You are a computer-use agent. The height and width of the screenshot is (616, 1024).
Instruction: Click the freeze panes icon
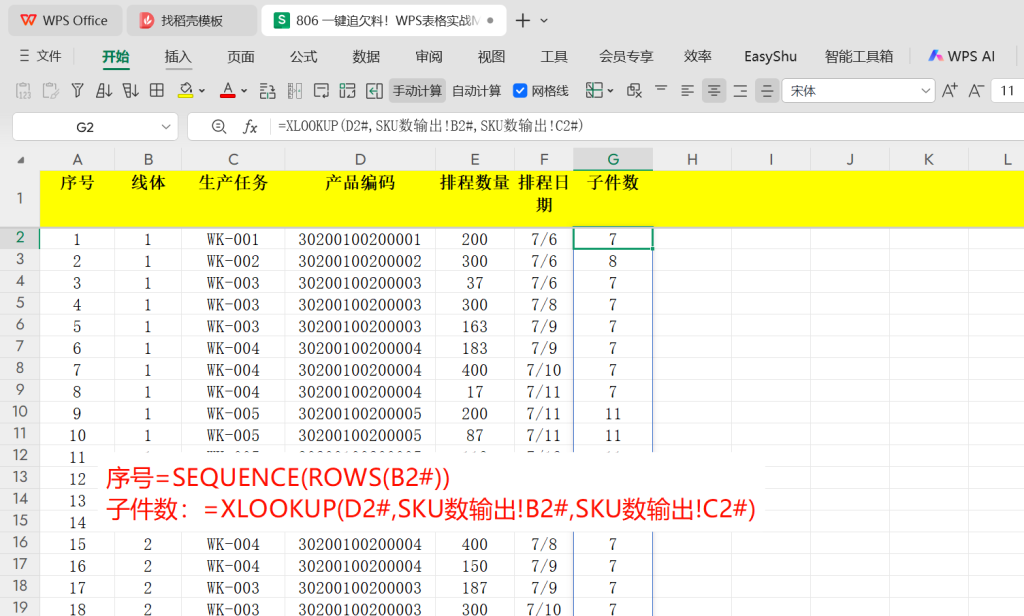[x=594, y=91]
